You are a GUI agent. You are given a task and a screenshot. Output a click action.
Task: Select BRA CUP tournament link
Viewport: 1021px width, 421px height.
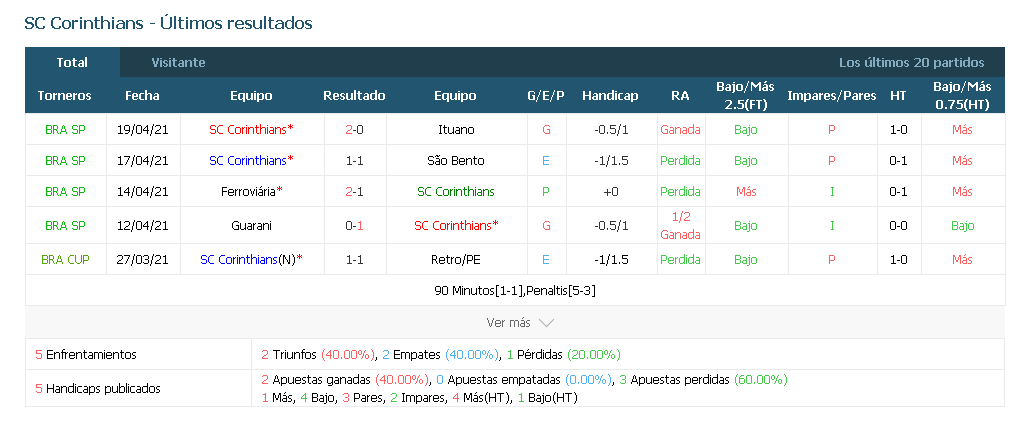65,260
